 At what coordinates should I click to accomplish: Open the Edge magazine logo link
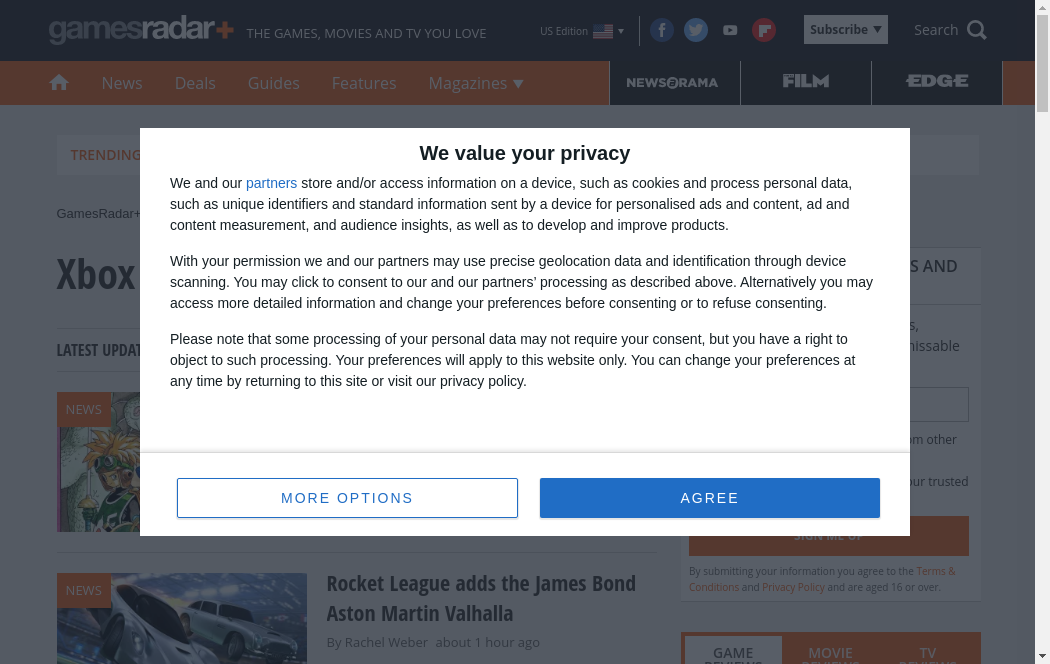point(937,83)
